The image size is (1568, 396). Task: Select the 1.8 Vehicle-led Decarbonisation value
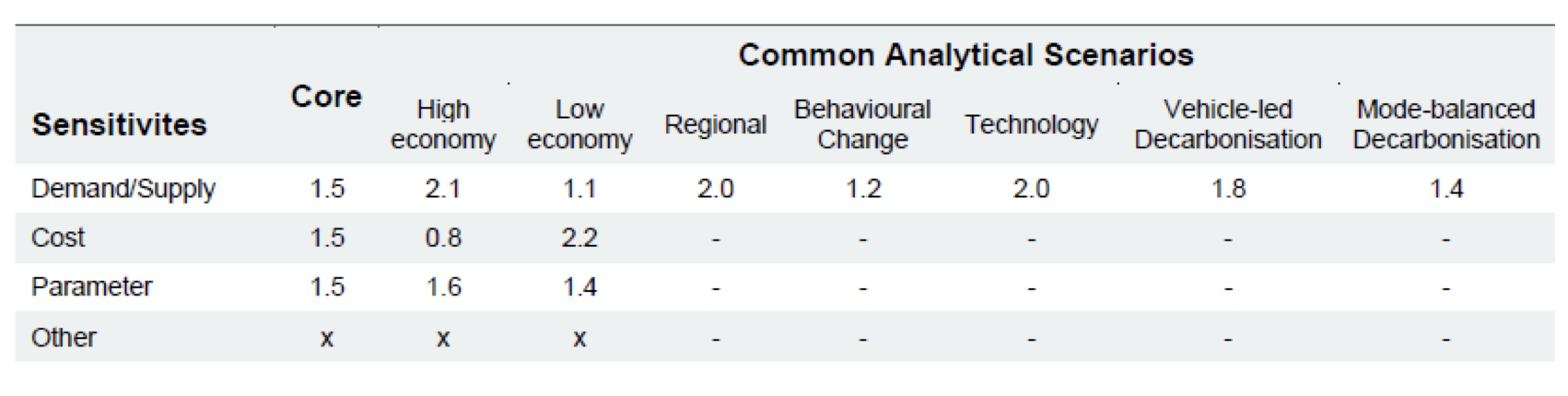click(1227, 189)
